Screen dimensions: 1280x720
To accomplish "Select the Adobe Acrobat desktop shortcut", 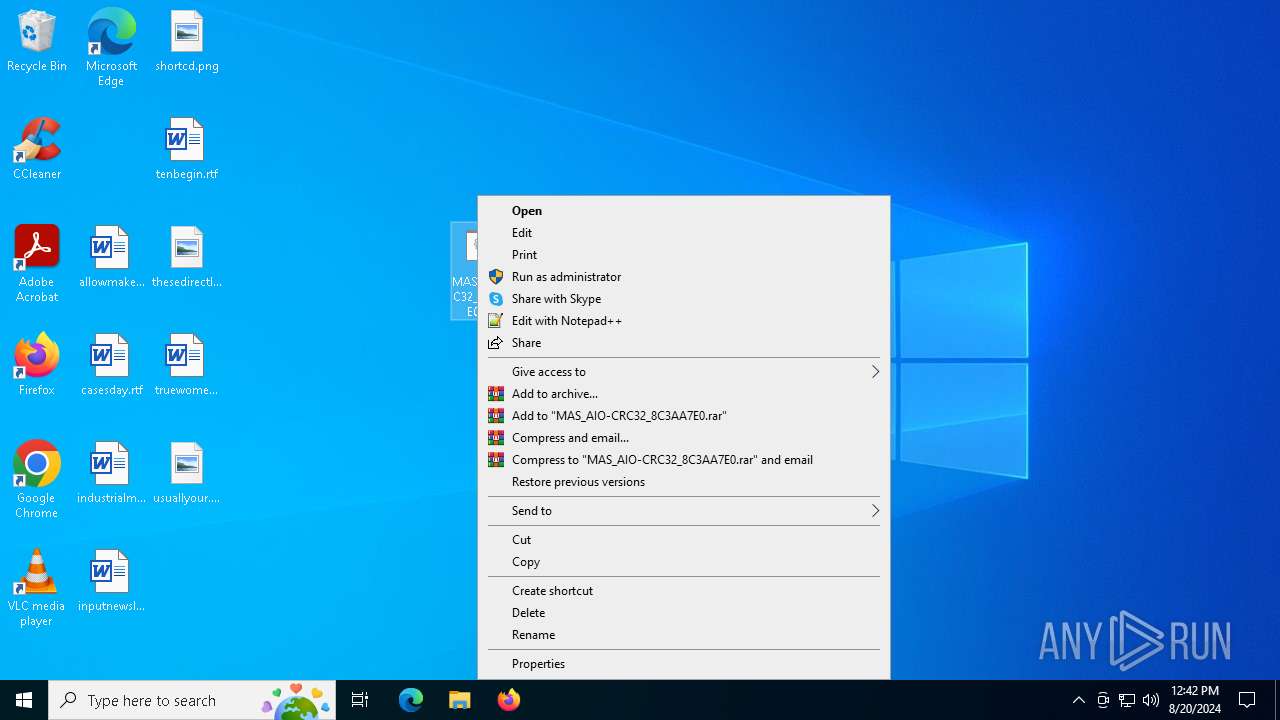I will pos(37,264).
